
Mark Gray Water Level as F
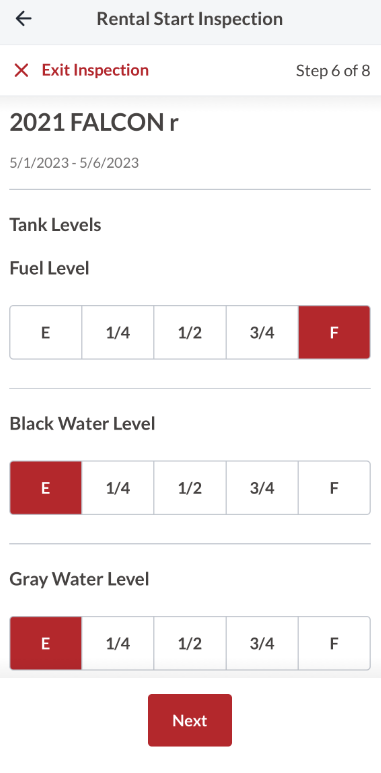[x=334, y=643]
